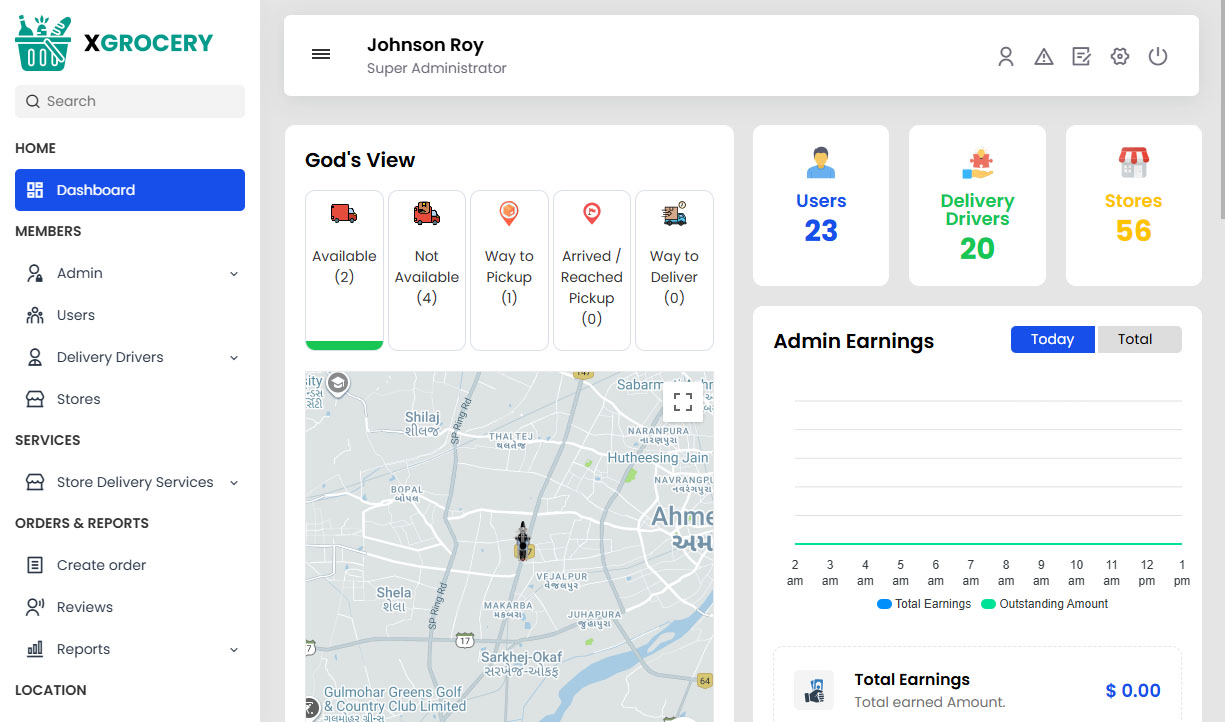Click the logout power icon

(1157, 56)
